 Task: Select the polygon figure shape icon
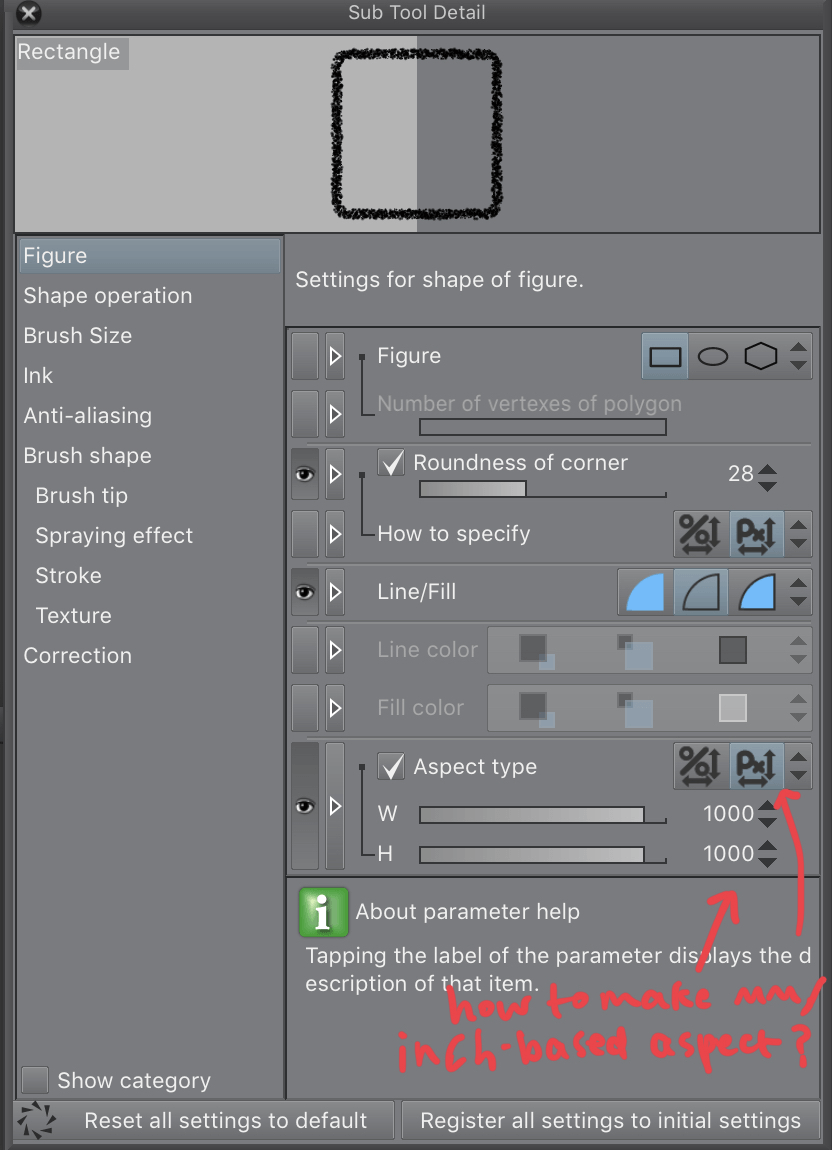coord(761,357)
